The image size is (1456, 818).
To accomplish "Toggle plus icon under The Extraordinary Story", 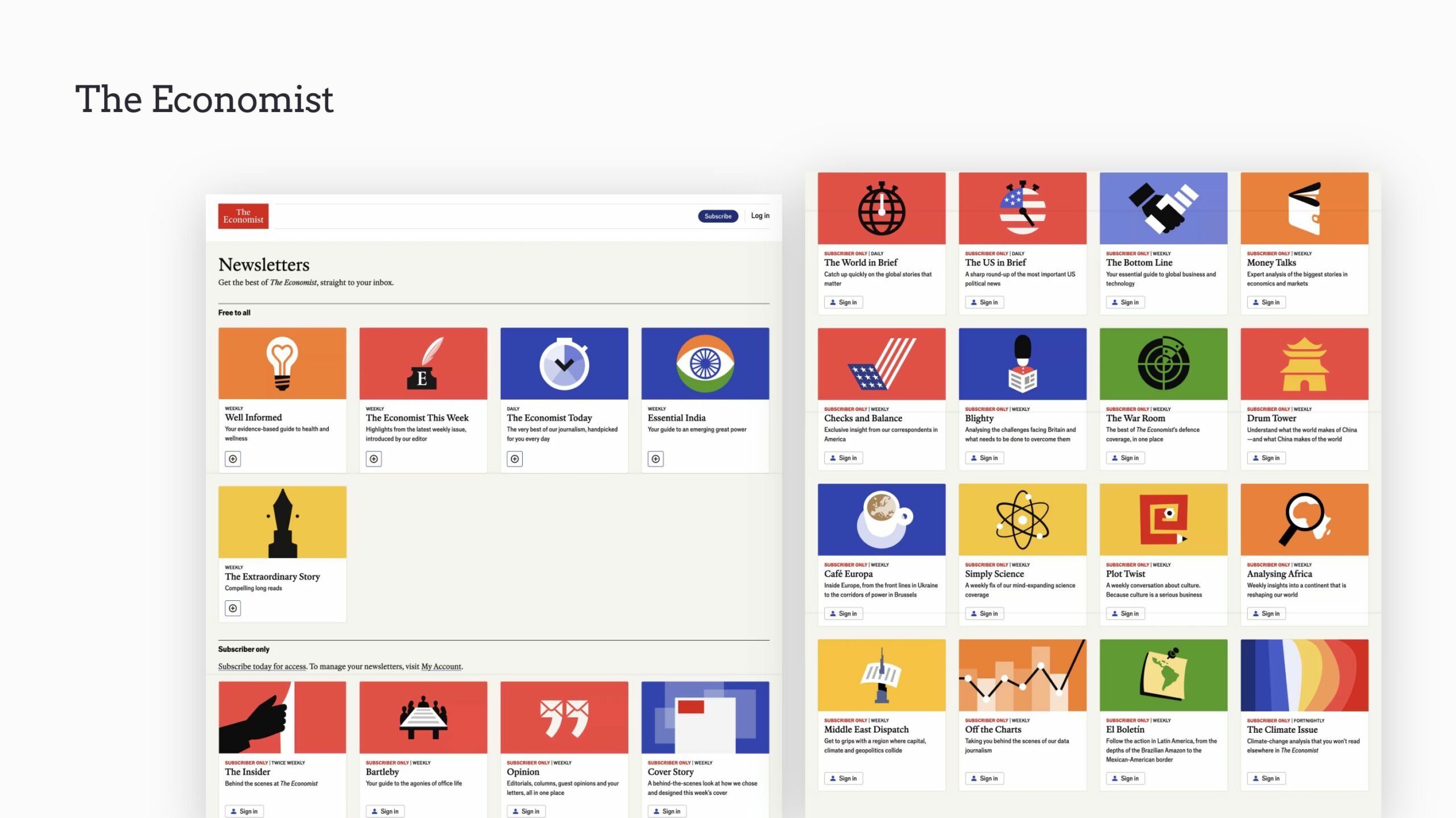I will 233,608.
